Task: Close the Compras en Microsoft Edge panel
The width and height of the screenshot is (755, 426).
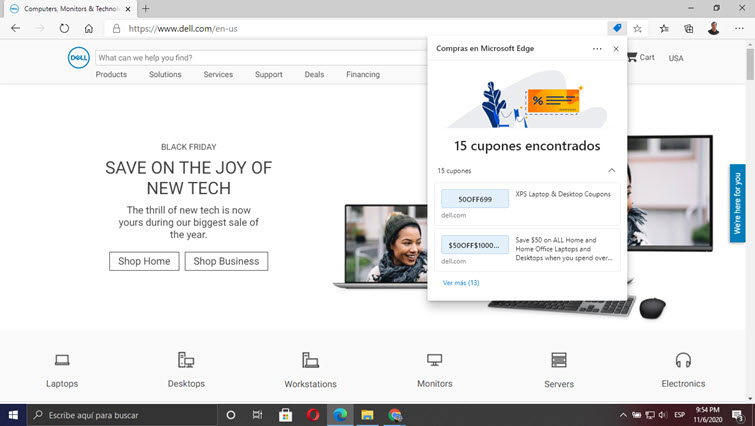Action: pos(616,48)
